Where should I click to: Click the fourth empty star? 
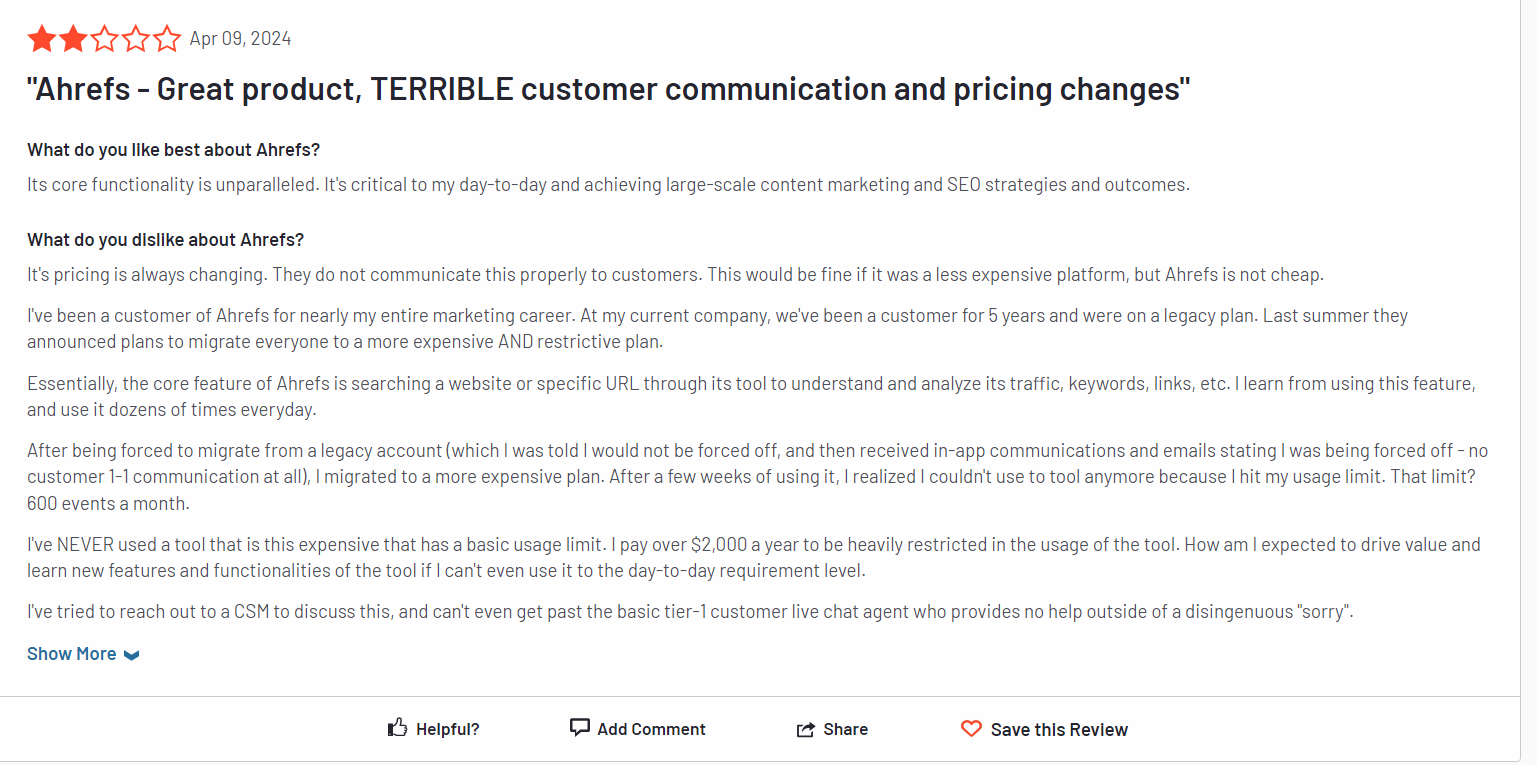[135, 39]
